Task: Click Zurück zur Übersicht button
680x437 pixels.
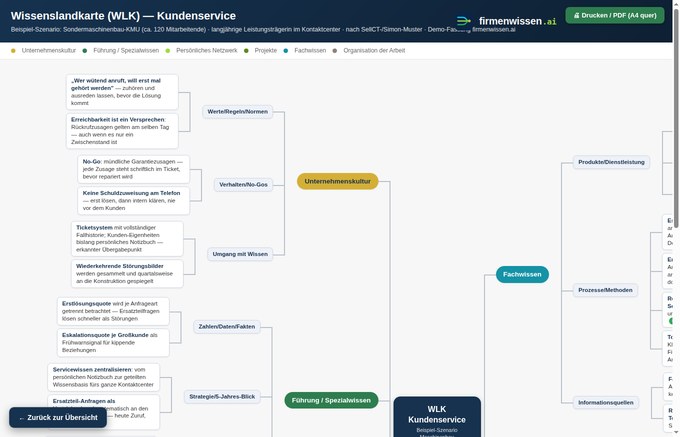Action: click(58, 417)
